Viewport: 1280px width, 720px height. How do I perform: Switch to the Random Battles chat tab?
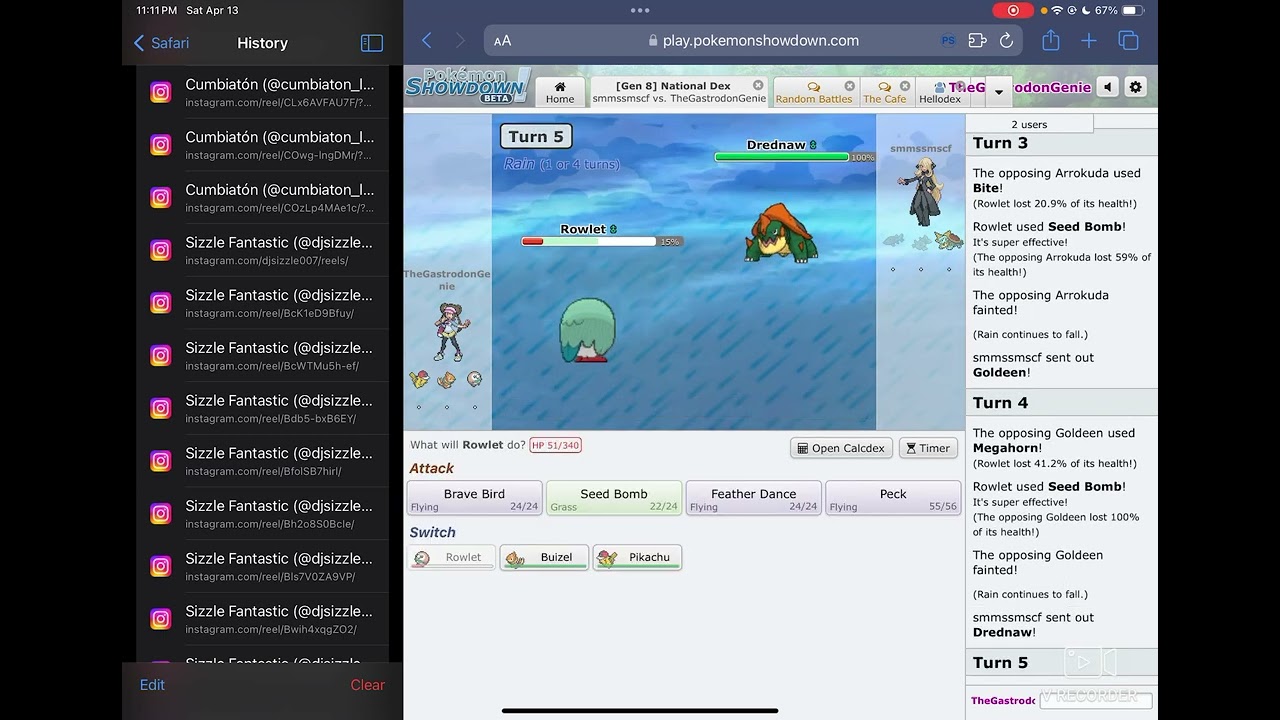(x=814, y=92)
